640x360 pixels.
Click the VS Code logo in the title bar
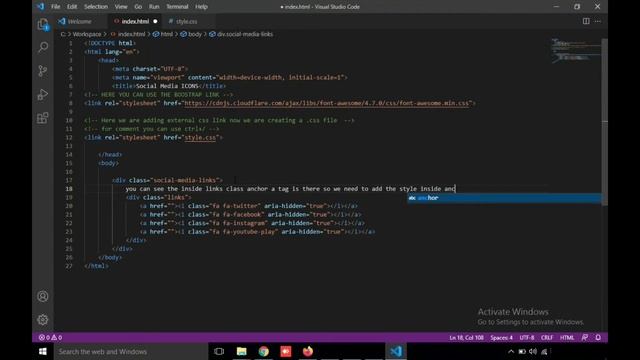point(40,7)
